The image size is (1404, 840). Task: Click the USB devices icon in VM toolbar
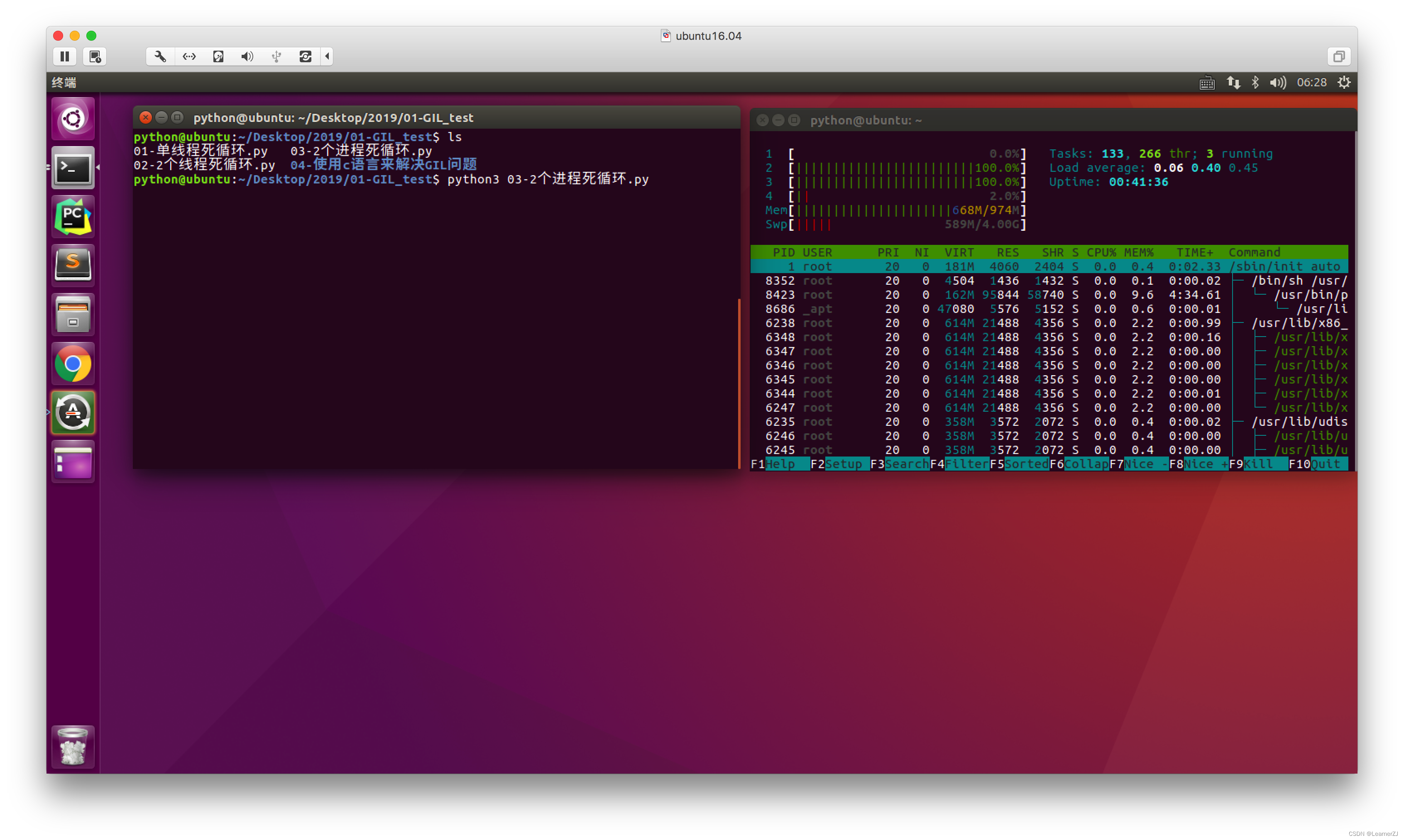coord(276,56)
